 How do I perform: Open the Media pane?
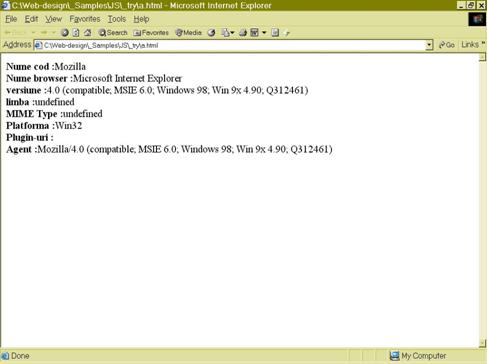pos(189,33)
